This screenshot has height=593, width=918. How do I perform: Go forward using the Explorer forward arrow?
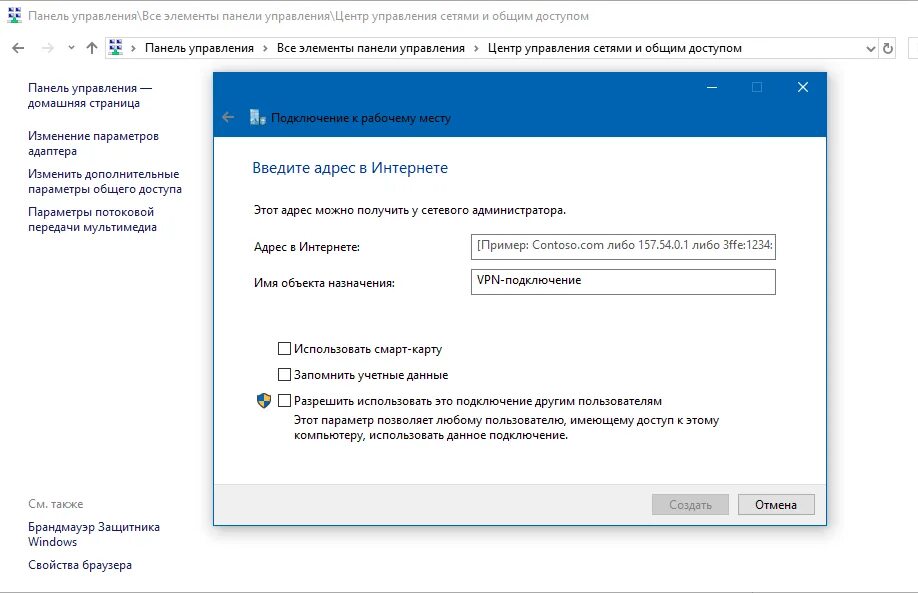(48, 48)
